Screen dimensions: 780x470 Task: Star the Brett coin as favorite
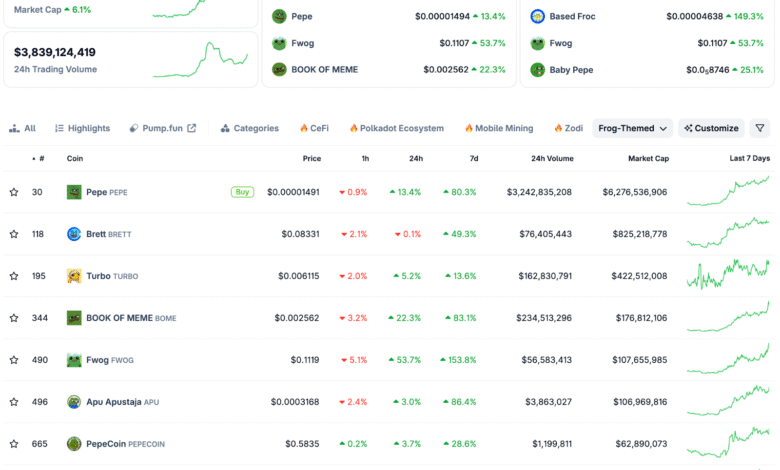[14, 234]
